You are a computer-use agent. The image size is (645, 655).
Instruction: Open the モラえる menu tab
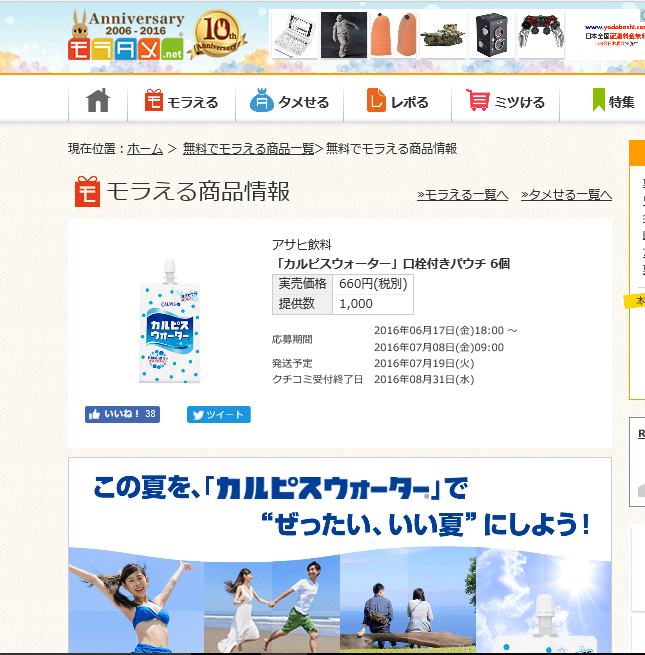tap(182, 101)
